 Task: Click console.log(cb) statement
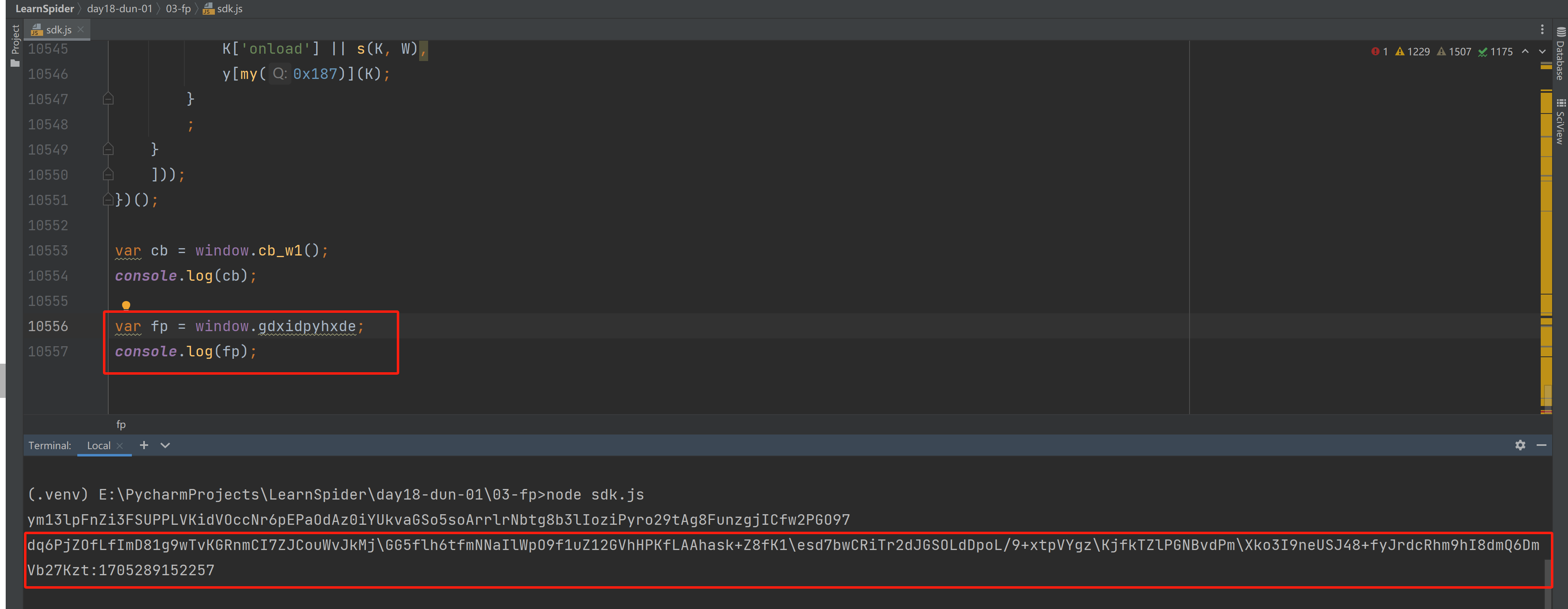pos(186,275)
